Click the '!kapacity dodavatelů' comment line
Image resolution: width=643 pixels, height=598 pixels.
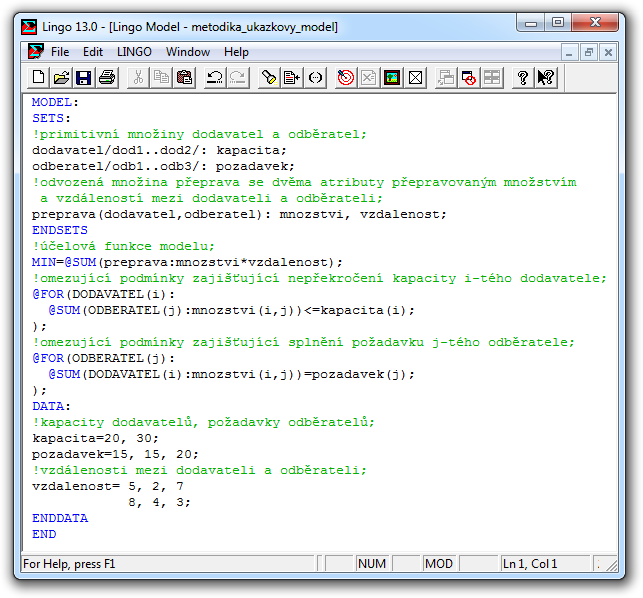tap(203, 422)
